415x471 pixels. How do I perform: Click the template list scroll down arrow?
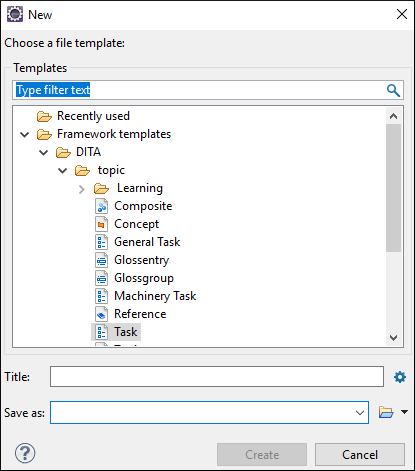393,338
